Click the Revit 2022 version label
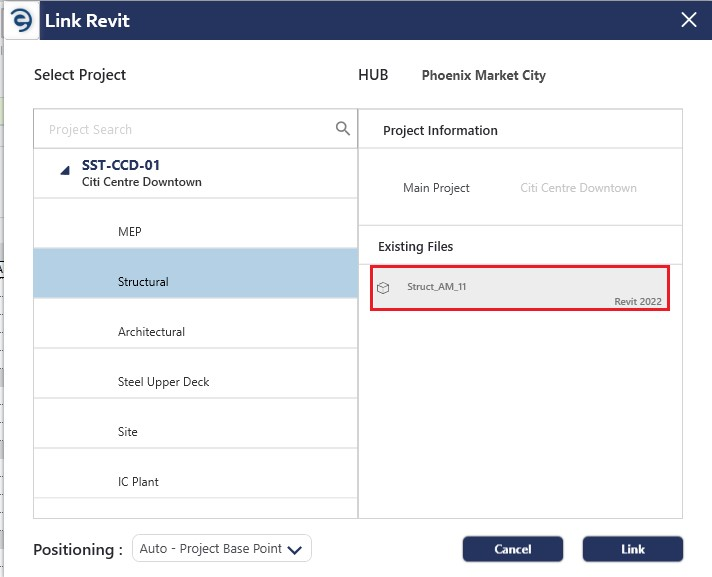The width and height of the screenshot is (712, 577). pyautogui.click(x=637, y=301)
